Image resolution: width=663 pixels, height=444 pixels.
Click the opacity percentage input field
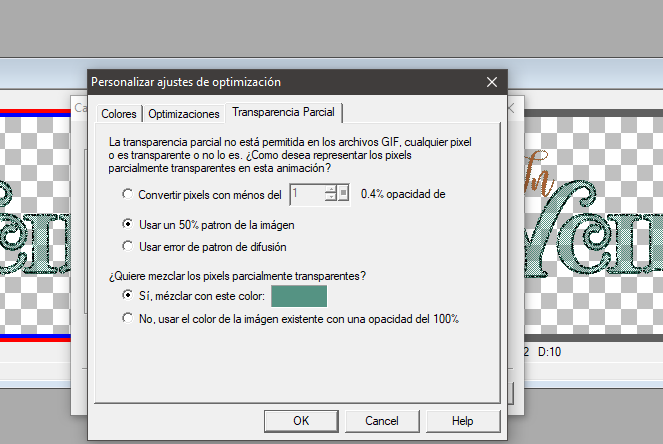[305, 194]
